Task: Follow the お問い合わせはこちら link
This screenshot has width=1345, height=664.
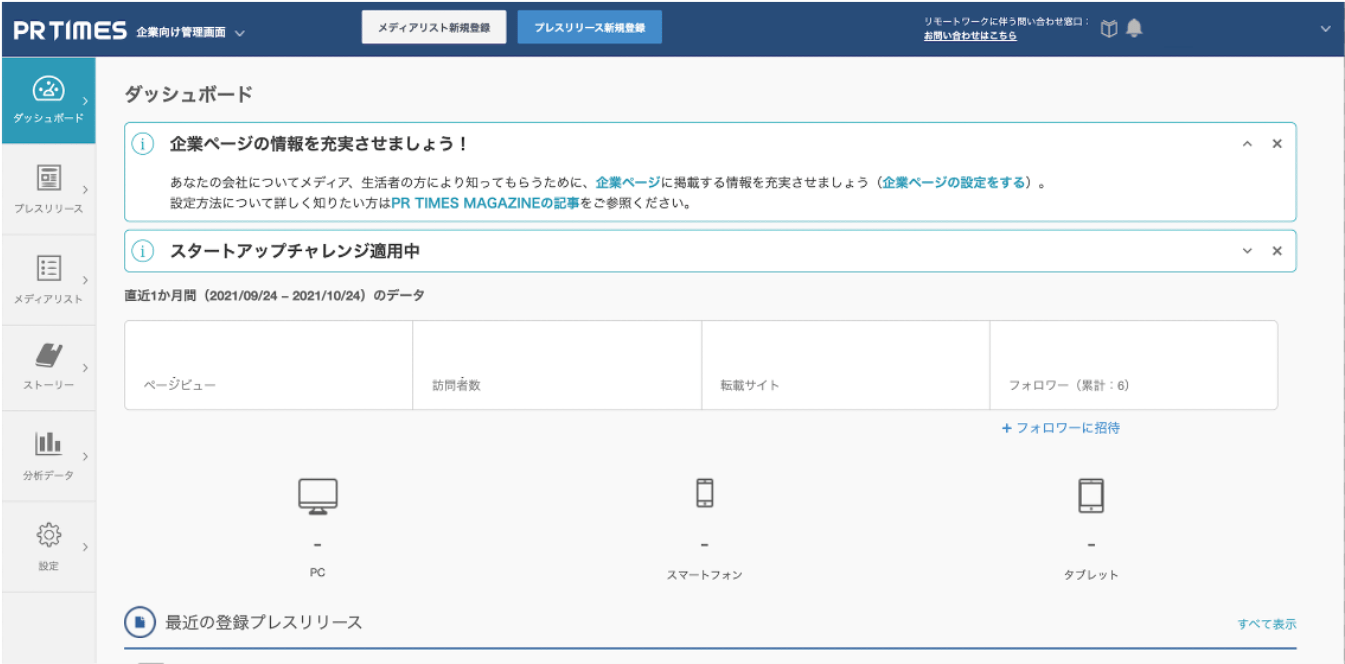Action: 970,36
